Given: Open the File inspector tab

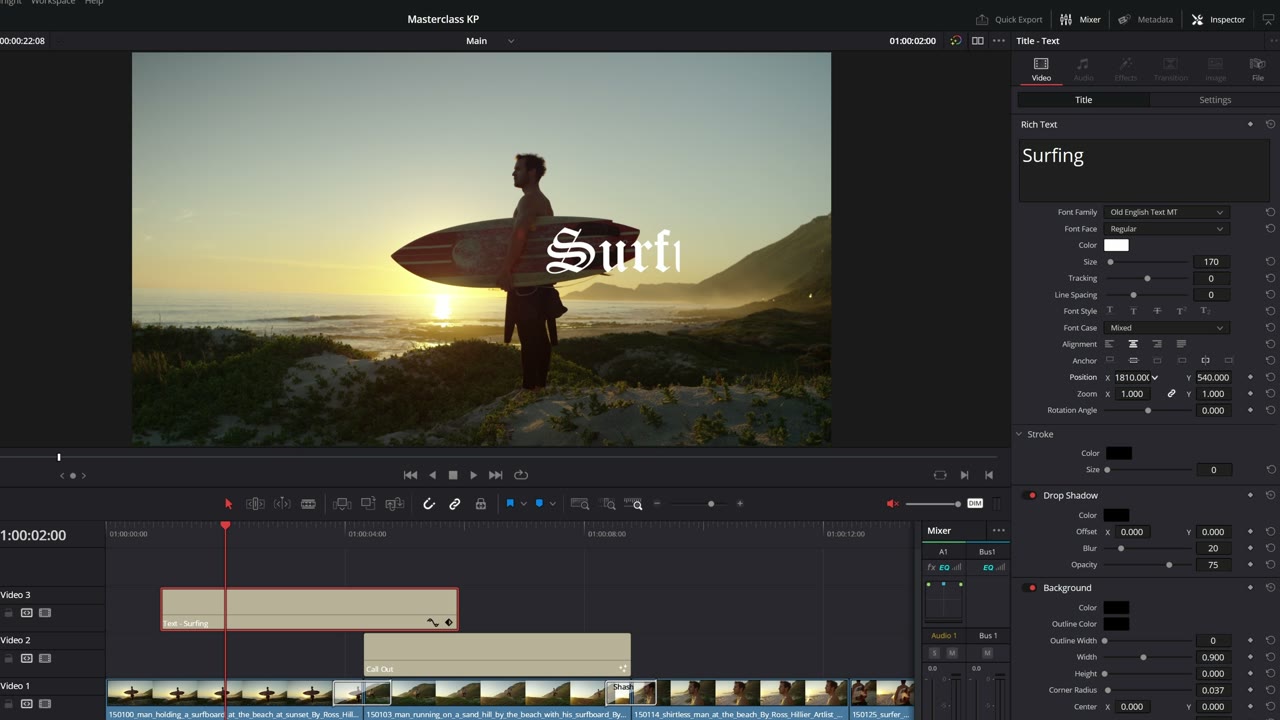Looking at the screenshot, I should click(x=1258, y=69).
